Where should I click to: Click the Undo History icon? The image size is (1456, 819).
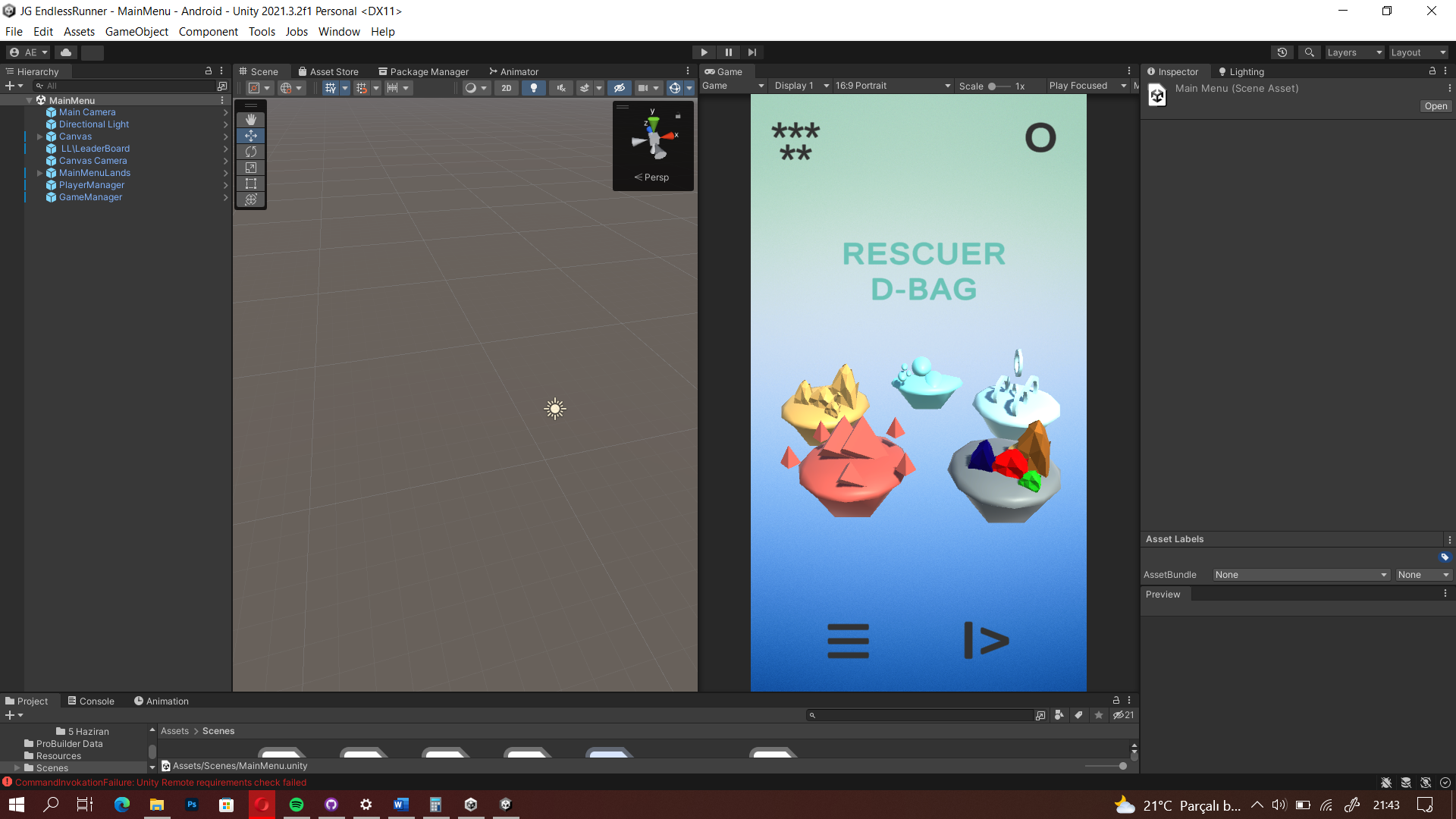[1282, 52]
